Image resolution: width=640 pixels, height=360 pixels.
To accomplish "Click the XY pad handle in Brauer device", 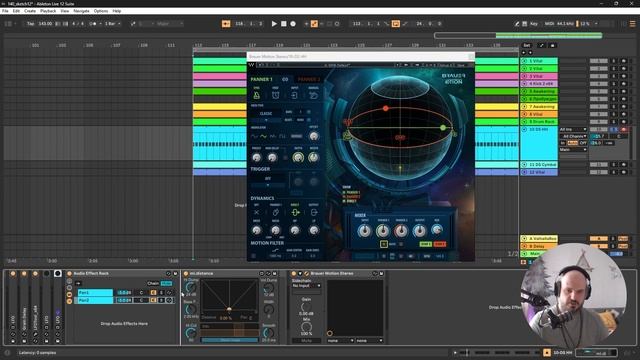I will (329, 333).
